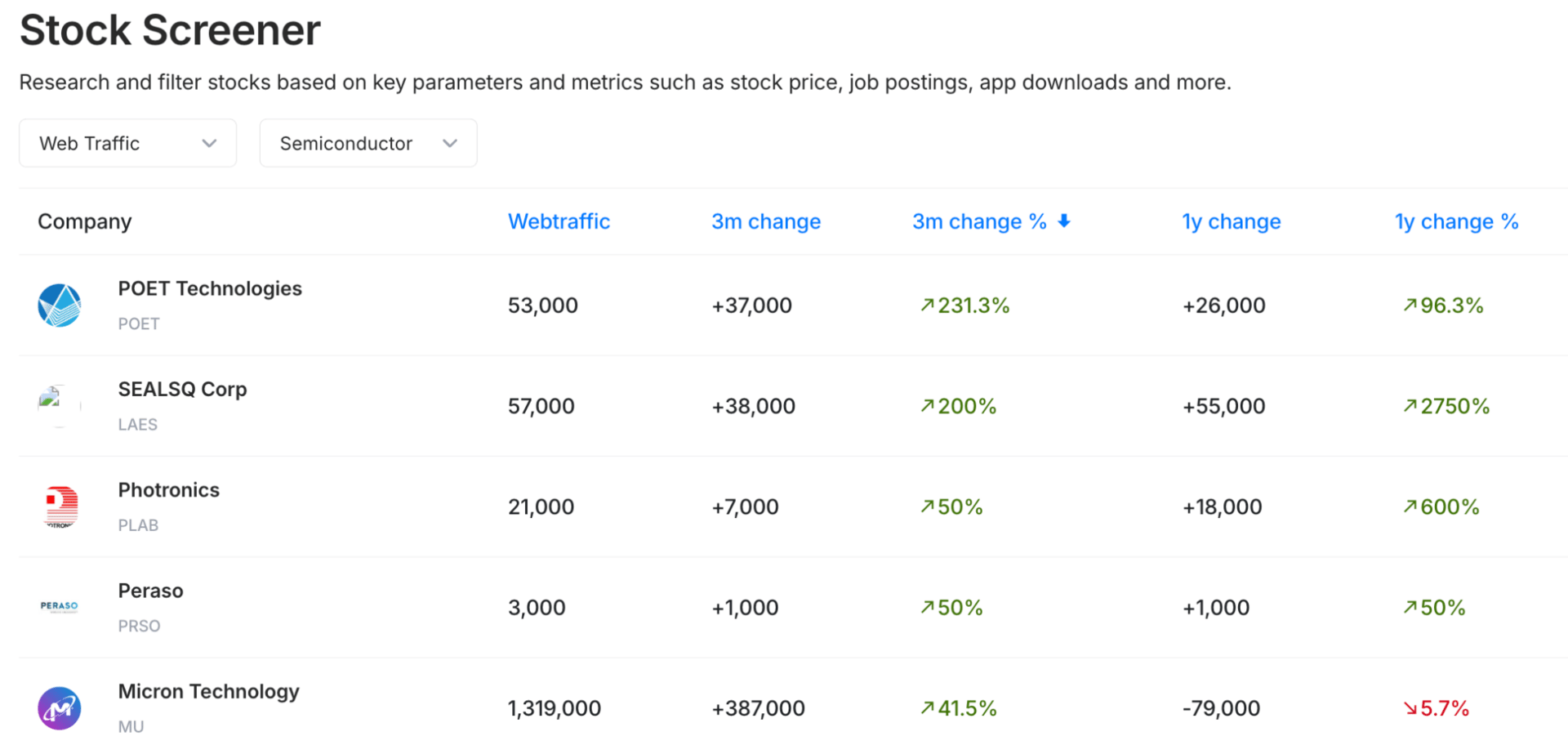
Task: Click the chevron in the Semiconductor dropdown
Action: pyautogui.click(x=449, y=143)
